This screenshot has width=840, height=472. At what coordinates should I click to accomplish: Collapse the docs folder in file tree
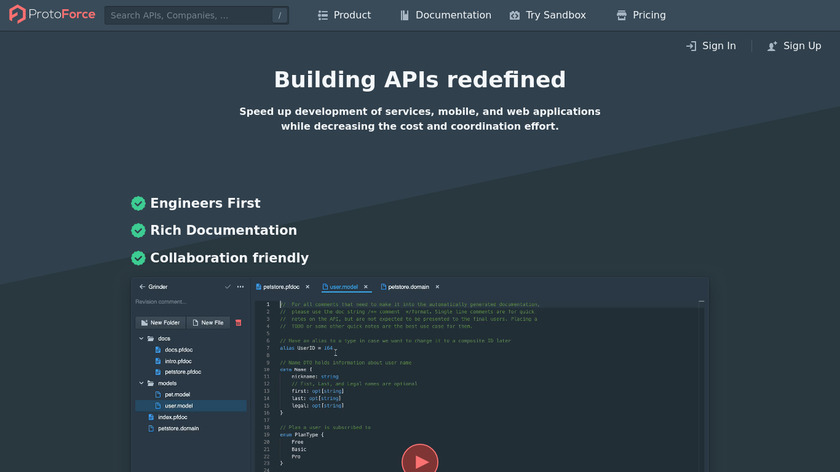[141, 339]
